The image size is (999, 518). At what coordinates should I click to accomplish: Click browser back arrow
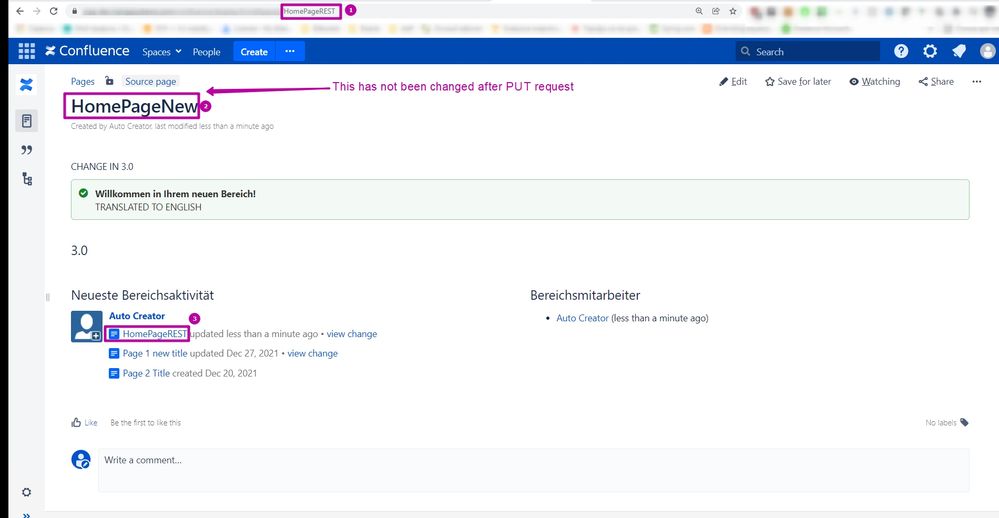click(x=20, y=11)
